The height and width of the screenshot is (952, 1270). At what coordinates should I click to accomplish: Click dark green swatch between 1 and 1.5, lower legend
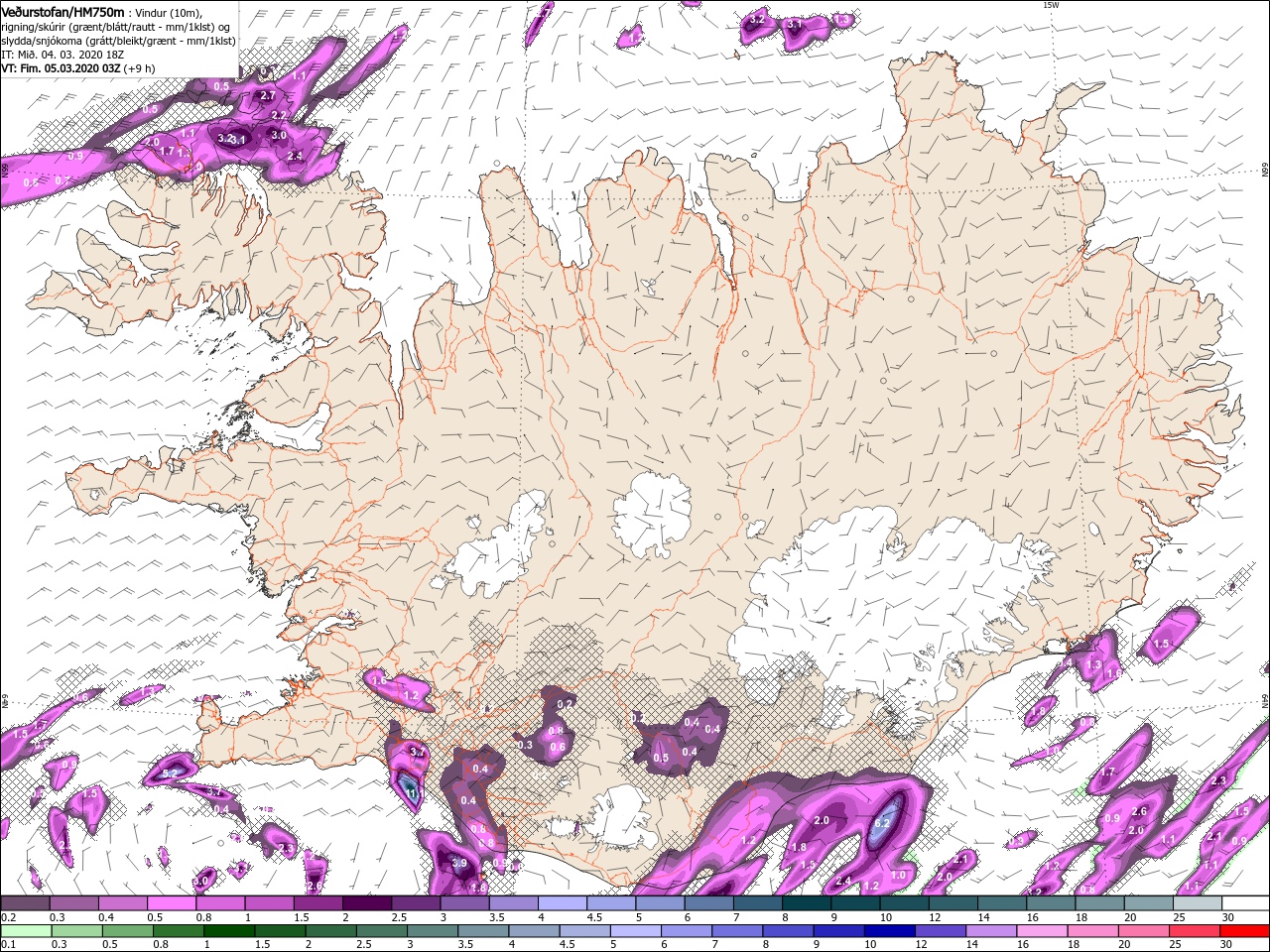tap(229, 931)
